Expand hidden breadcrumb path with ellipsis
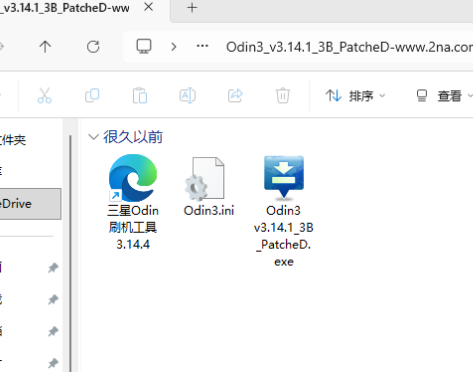Viewport: 473px width, 372px height. click(x=202, y=46)
